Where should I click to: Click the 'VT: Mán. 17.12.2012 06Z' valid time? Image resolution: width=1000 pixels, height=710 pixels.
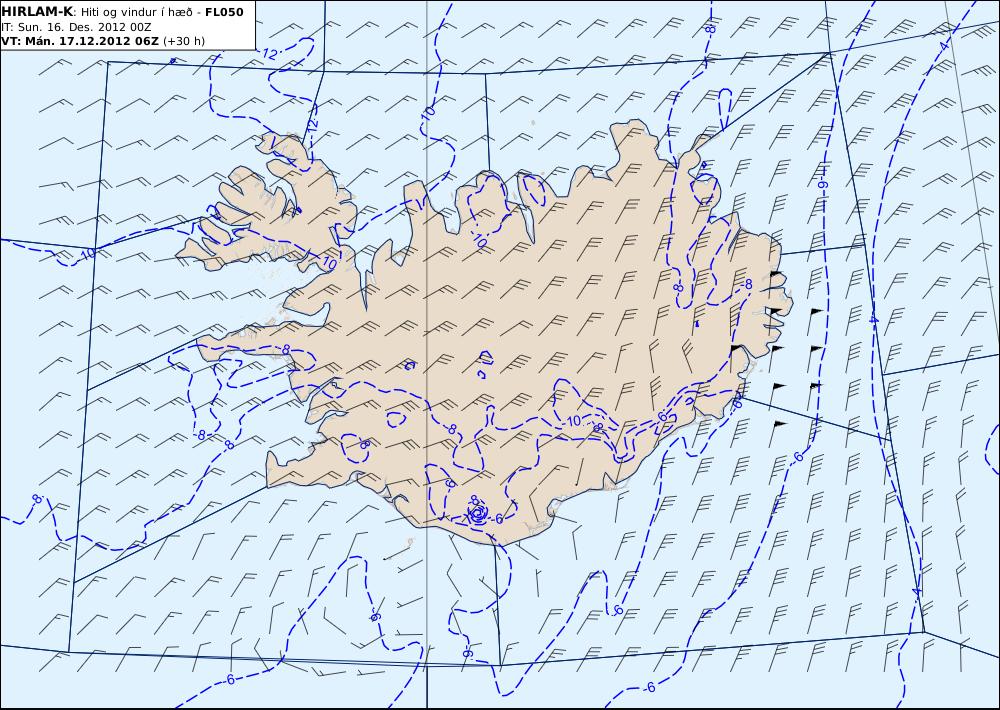coord(80,41)
